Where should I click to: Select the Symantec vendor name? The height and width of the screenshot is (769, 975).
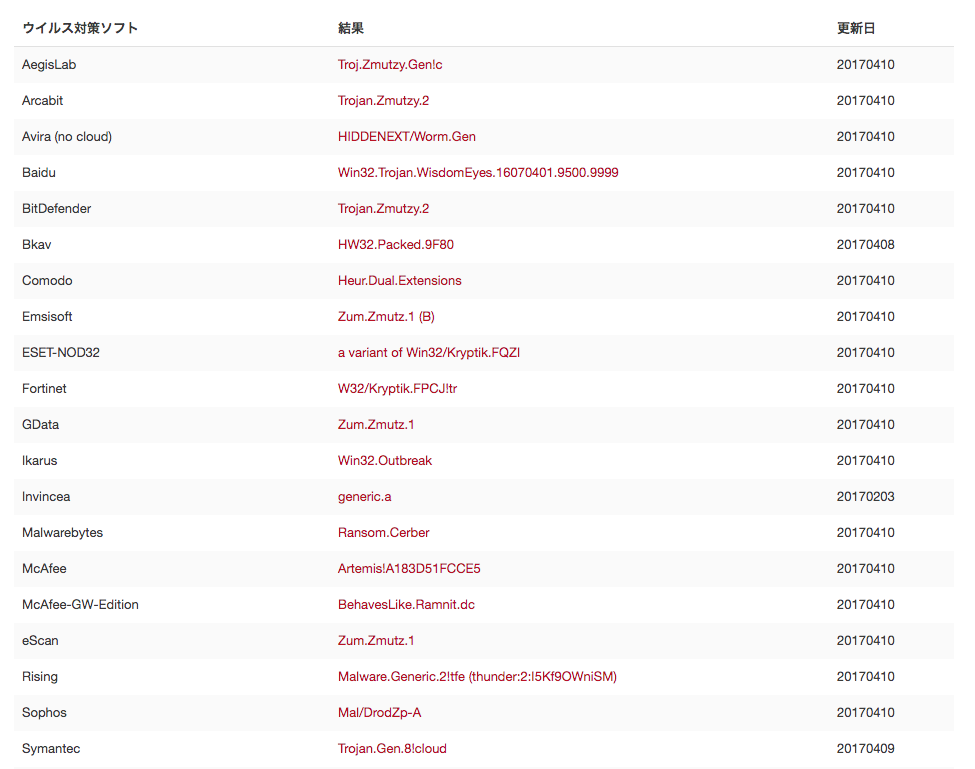click(x=51, y=750)
